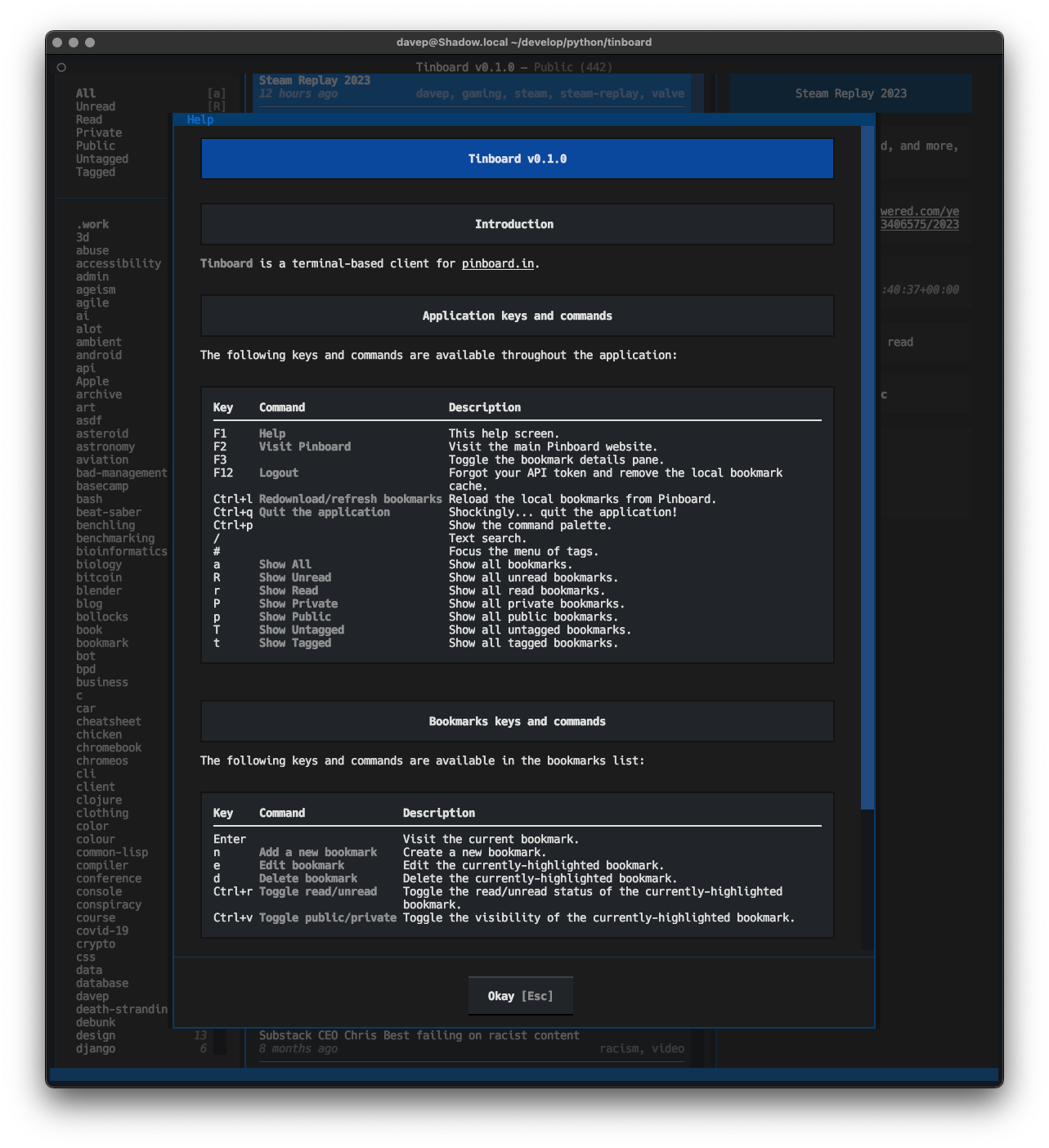Viewport: 1049px width, 1148px height.
Task: Click the Toggle read/unread command
Action: [x=318, y=891]
